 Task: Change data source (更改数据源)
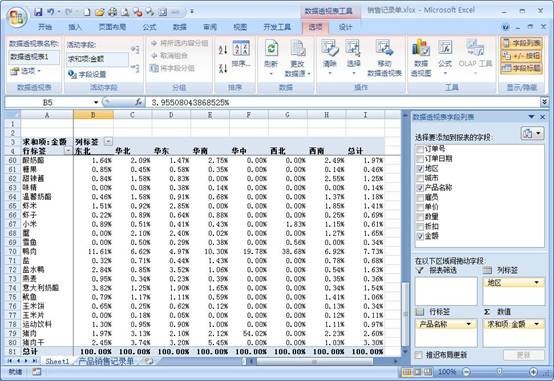click(297, 58)
